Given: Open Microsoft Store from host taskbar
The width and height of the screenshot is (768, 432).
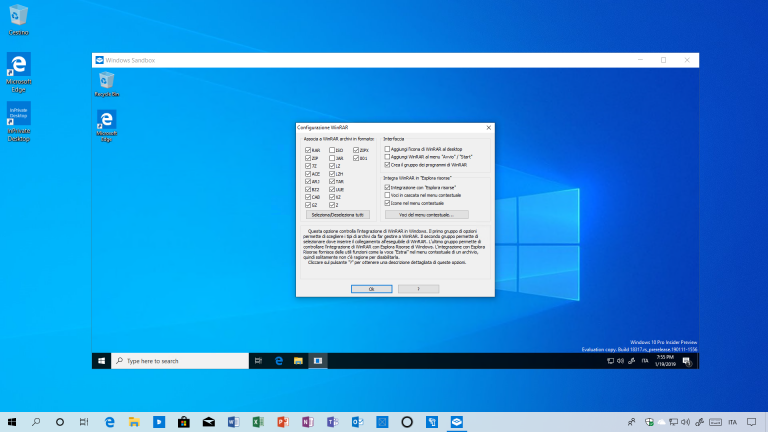Looking at the screenshot, I should 184,422.
